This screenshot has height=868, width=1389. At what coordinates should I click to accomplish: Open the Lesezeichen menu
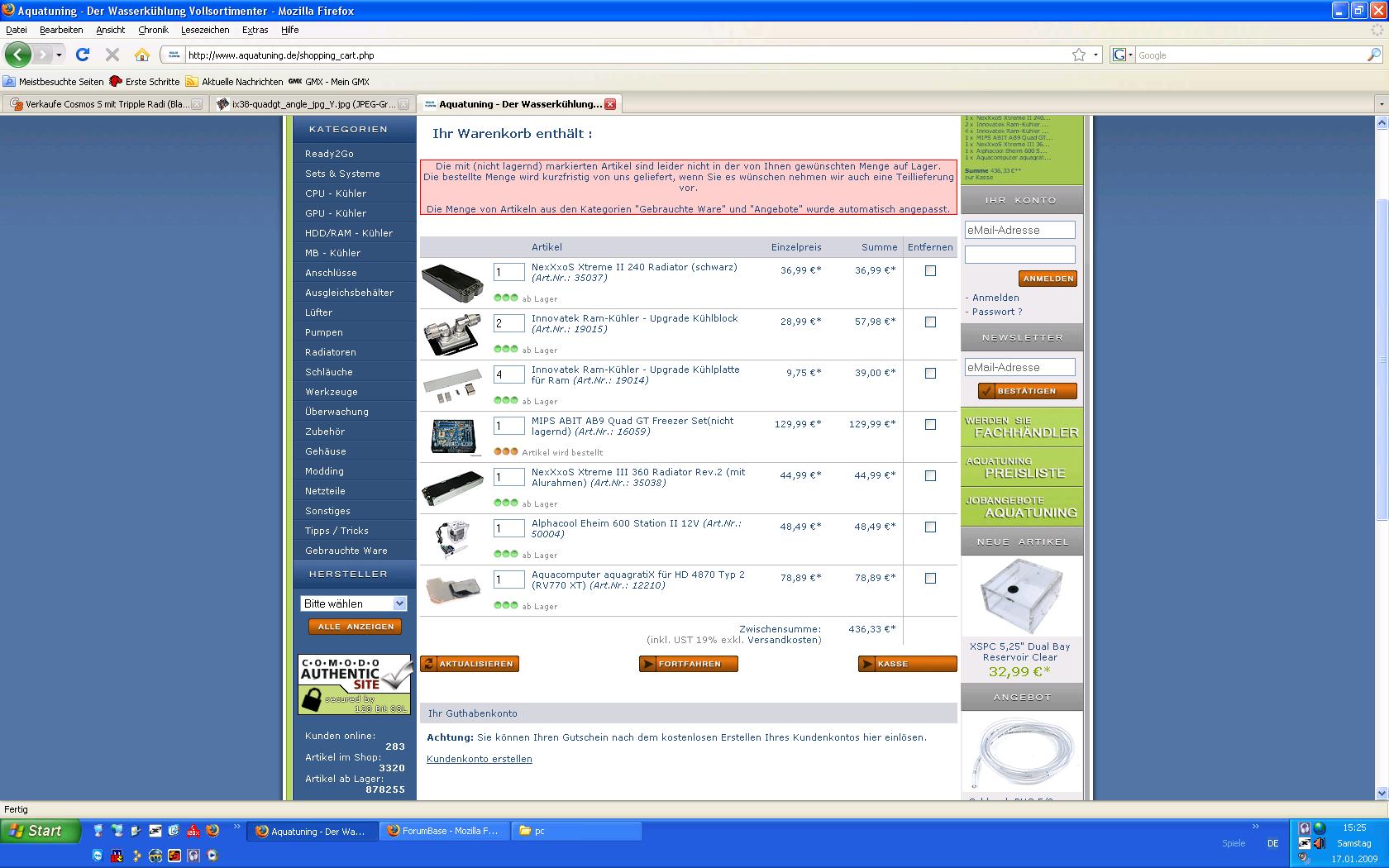point(205,30)
